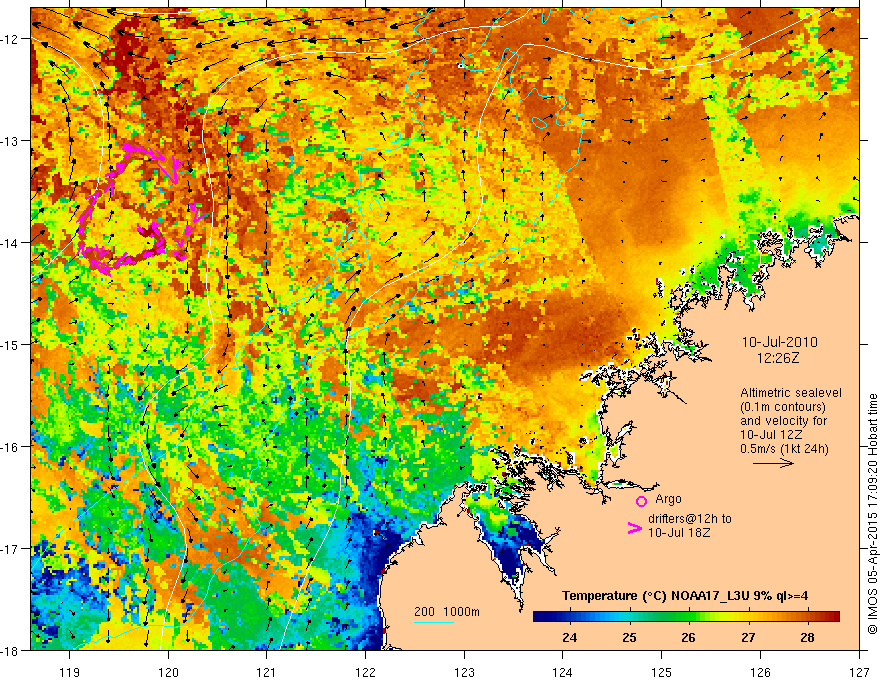Click the black velocity scale arrow

773,463
